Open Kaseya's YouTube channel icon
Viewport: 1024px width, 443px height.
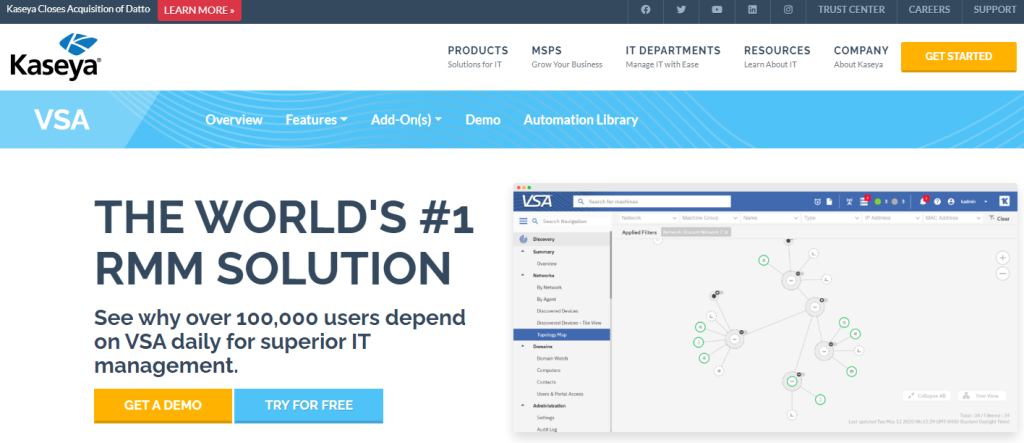(717, 10)
